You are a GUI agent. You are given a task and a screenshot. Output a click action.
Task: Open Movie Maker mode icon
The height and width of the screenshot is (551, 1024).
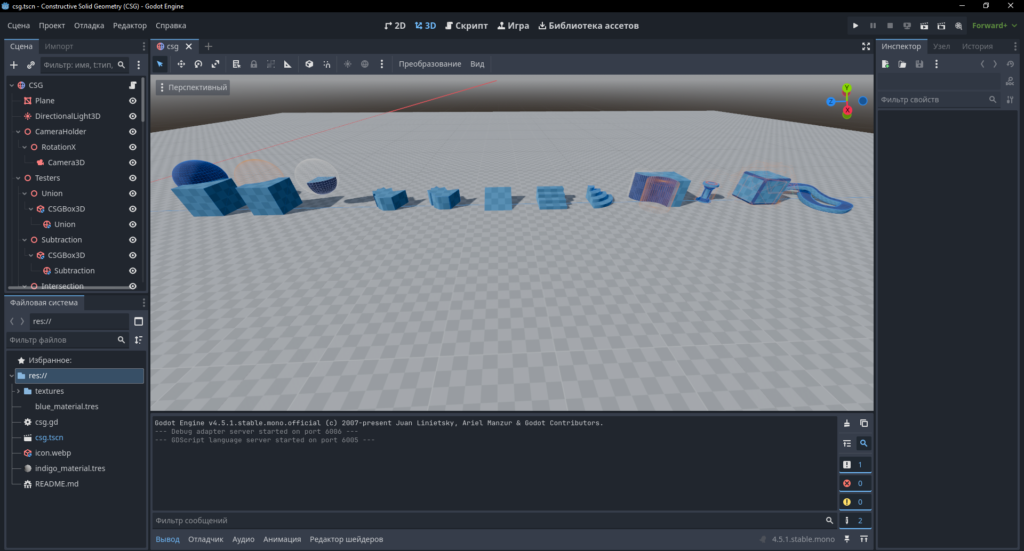(x=958, y=25)
